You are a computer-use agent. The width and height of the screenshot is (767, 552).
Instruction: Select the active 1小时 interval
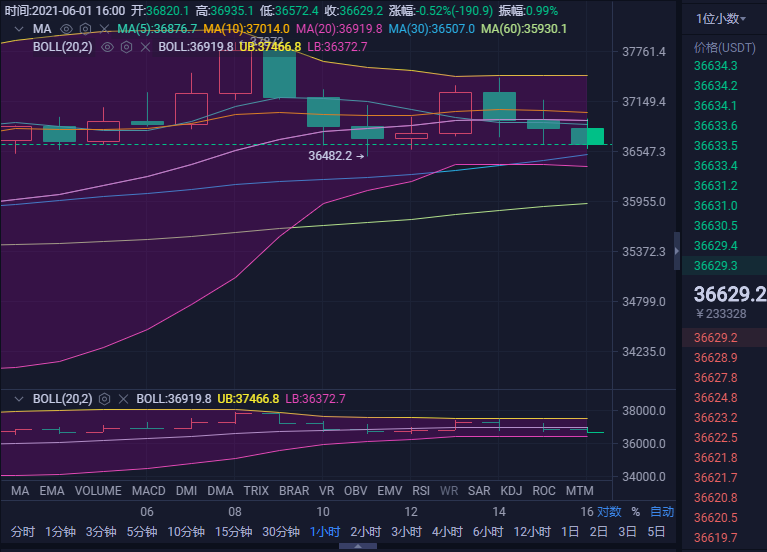[325, 532]
